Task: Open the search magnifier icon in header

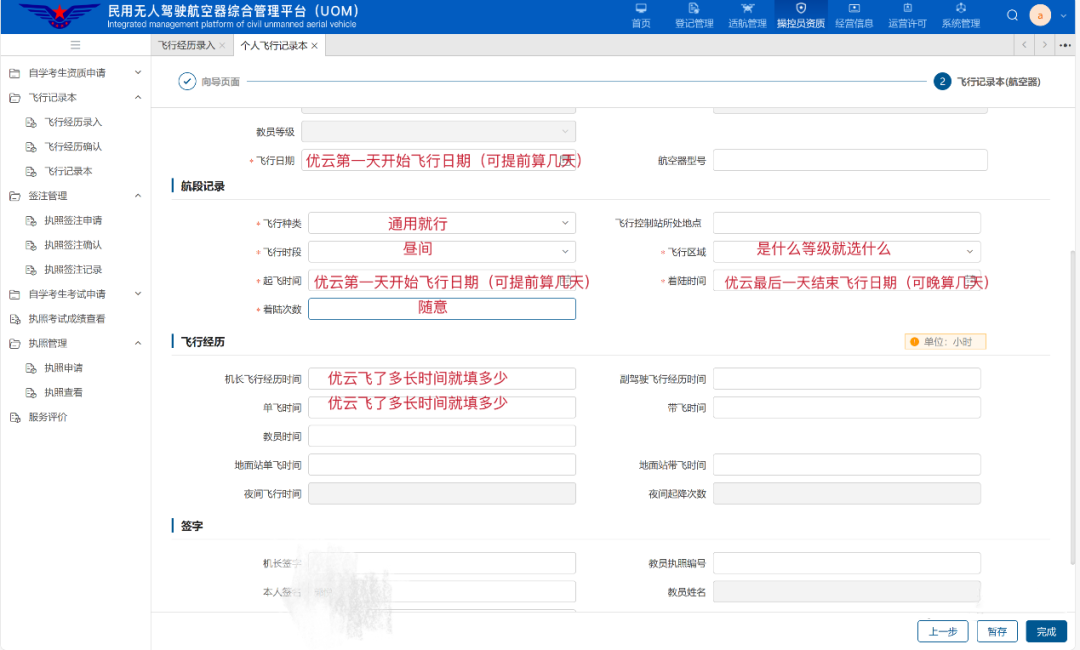Action: coord(1012,15)
